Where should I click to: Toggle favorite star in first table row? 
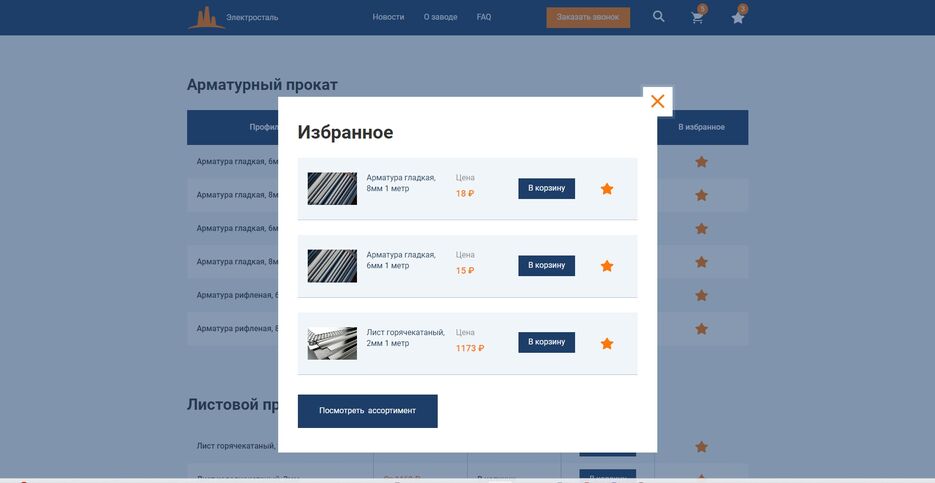[x=701, y=162]
